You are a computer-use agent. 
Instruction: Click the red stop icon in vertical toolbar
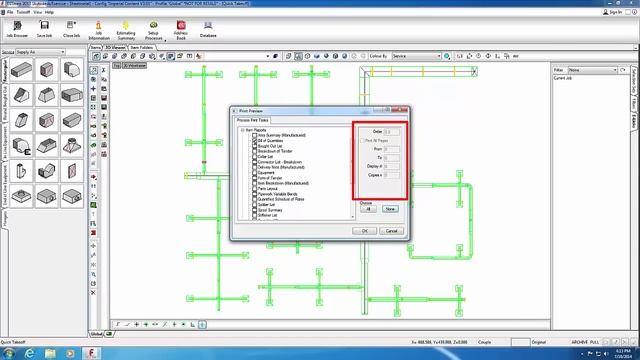93,233
